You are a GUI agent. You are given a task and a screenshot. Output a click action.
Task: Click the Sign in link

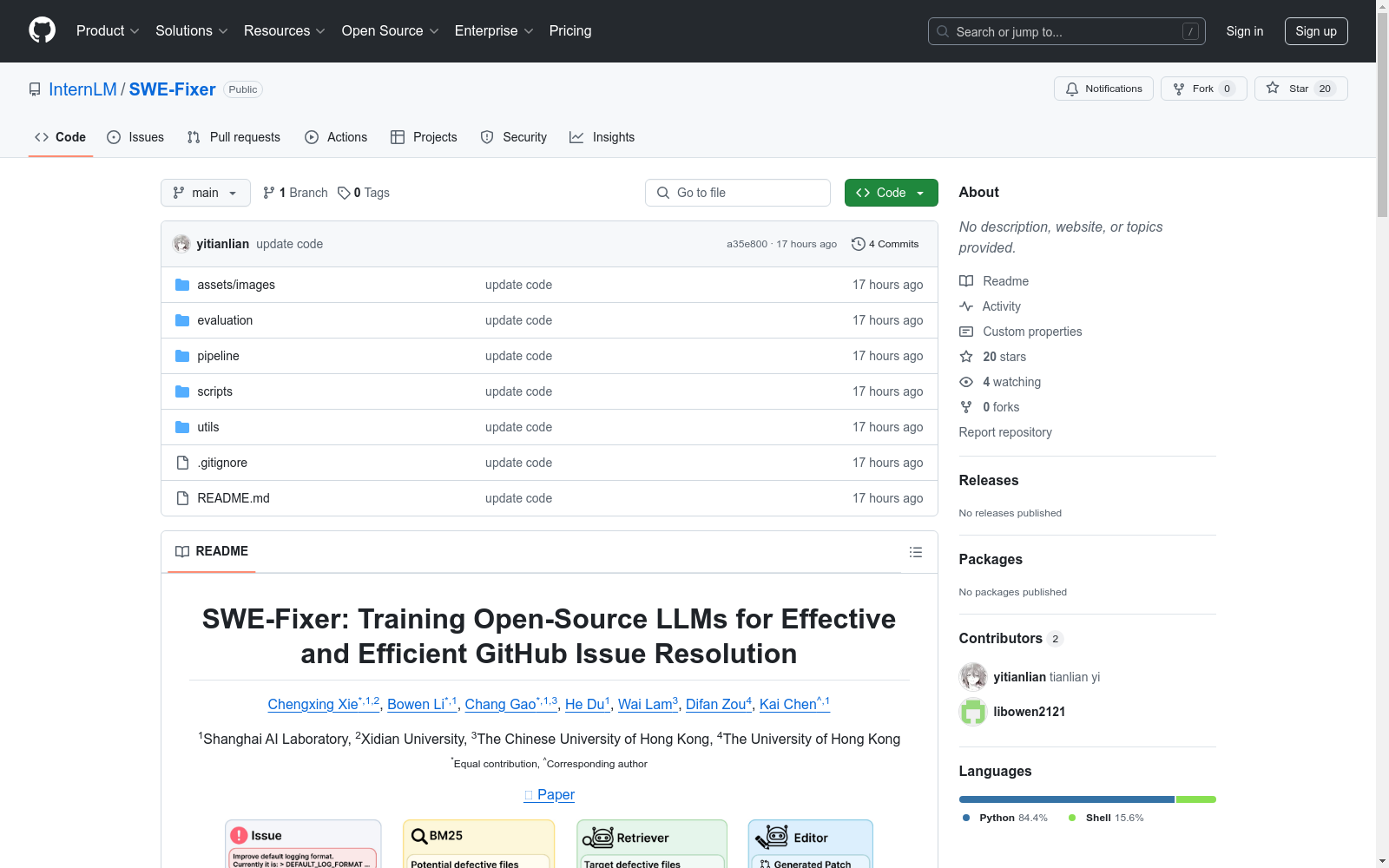pos(1245,31)
